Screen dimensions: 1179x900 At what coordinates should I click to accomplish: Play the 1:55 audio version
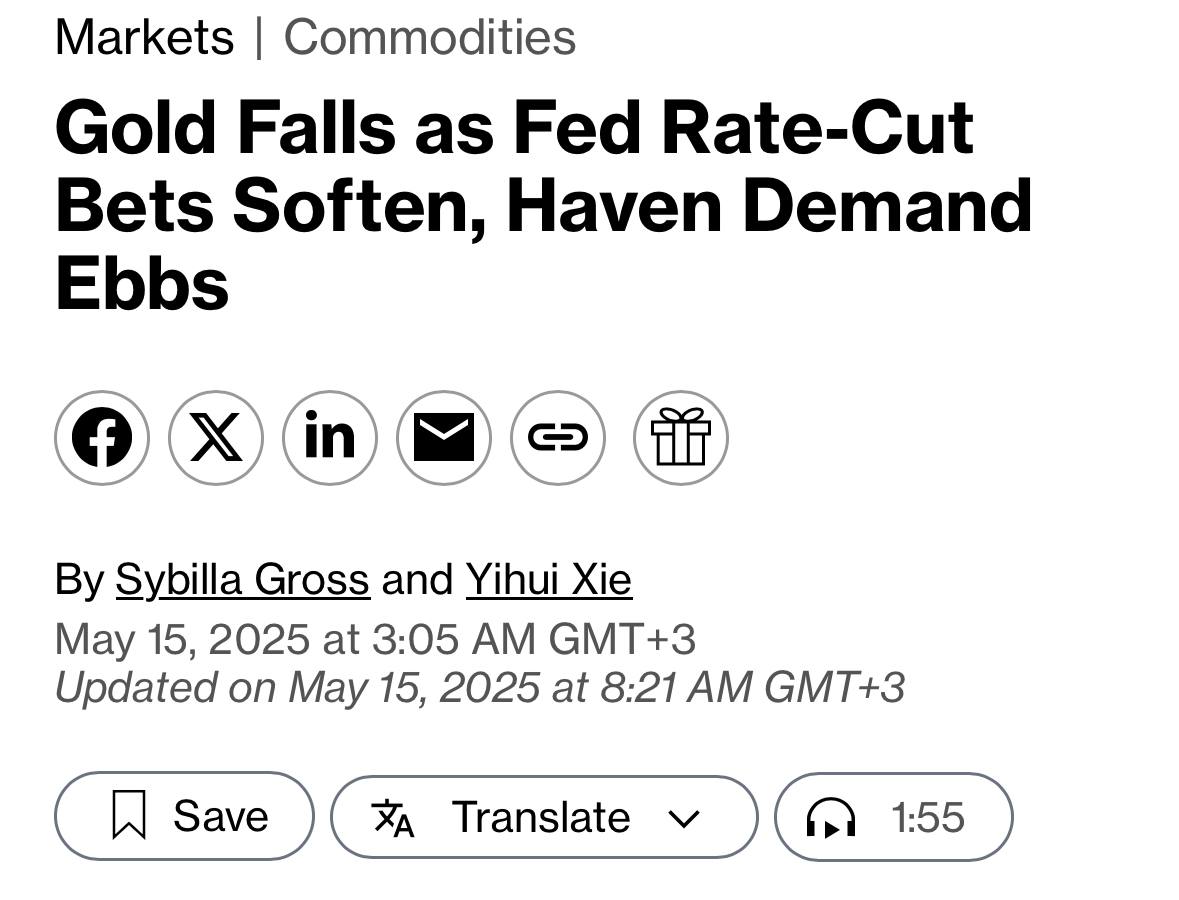[x=893, y=817]
